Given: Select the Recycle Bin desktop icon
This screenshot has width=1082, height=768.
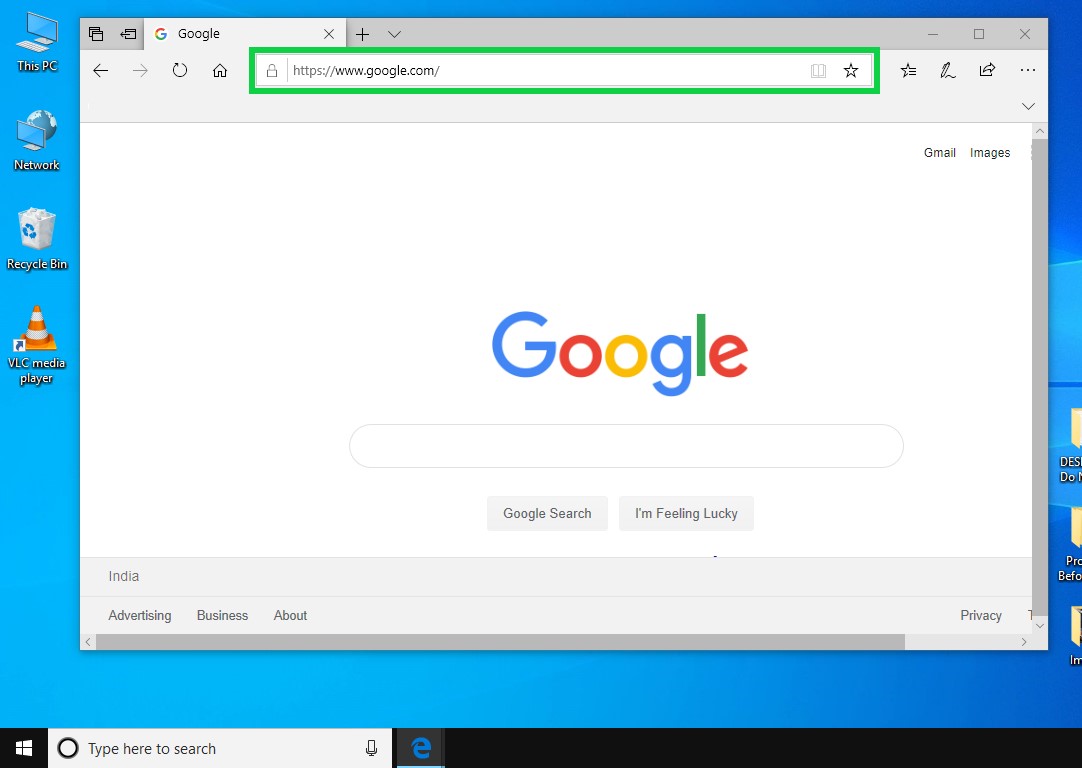Looking at the screenshot, I should [37, 239].
